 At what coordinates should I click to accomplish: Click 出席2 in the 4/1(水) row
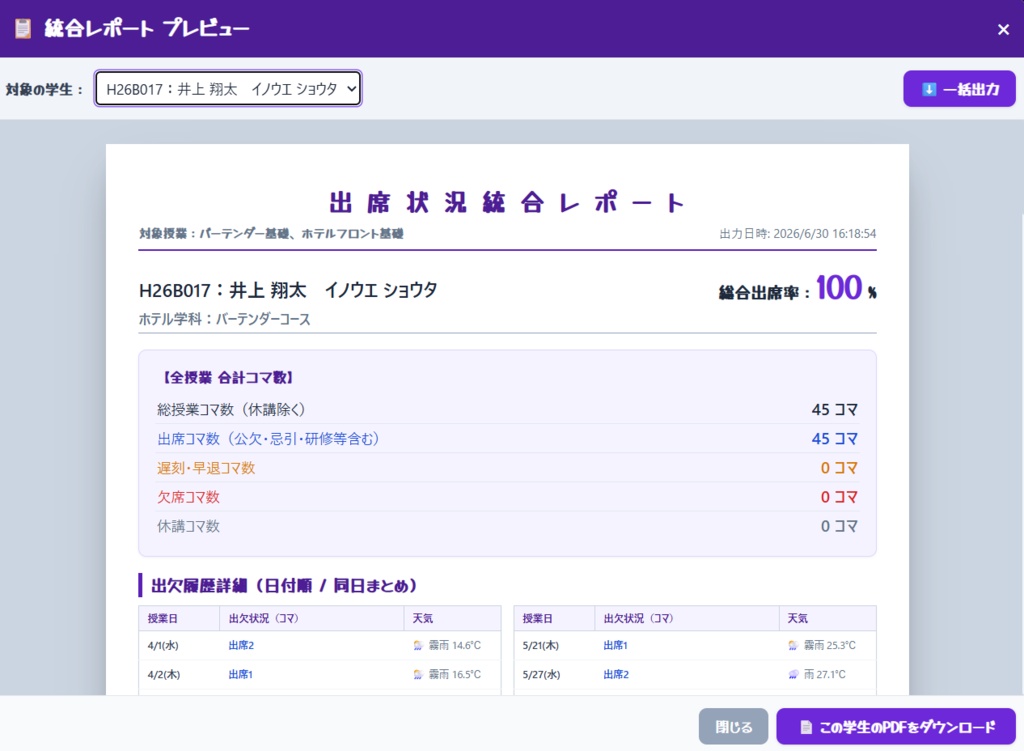click(241, 645)
